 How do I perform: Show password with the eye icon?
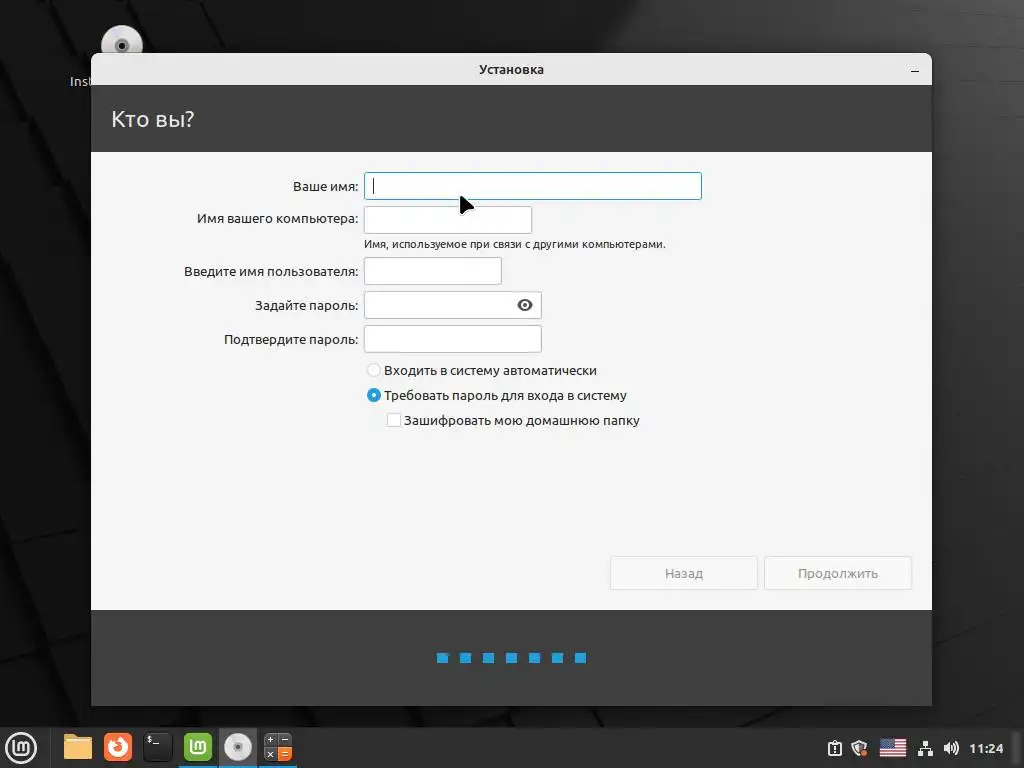coord(524,305)
